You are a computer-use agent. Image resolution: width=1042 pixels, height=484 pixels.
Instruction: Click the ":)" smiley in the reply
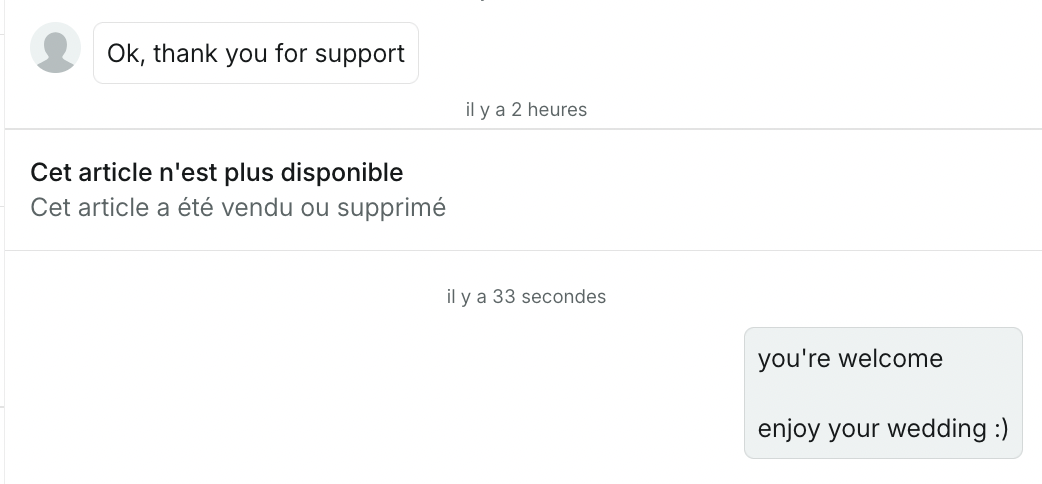click(1001, 429)
